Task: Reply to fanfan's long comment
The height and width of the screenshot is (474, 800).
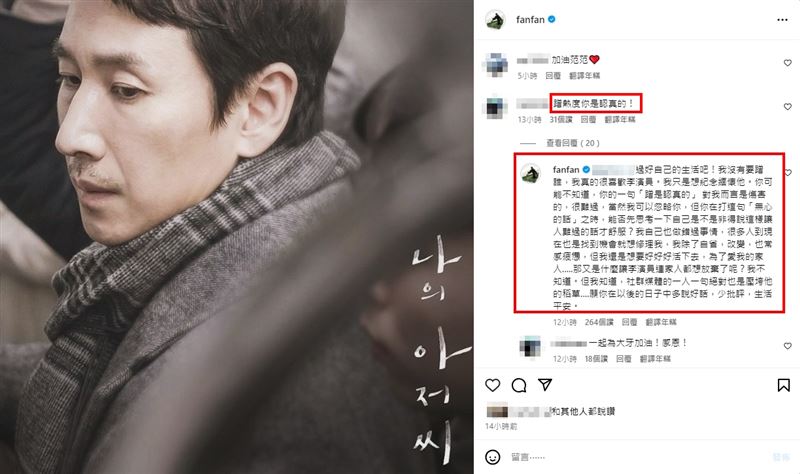Action: tap(630, 322)
